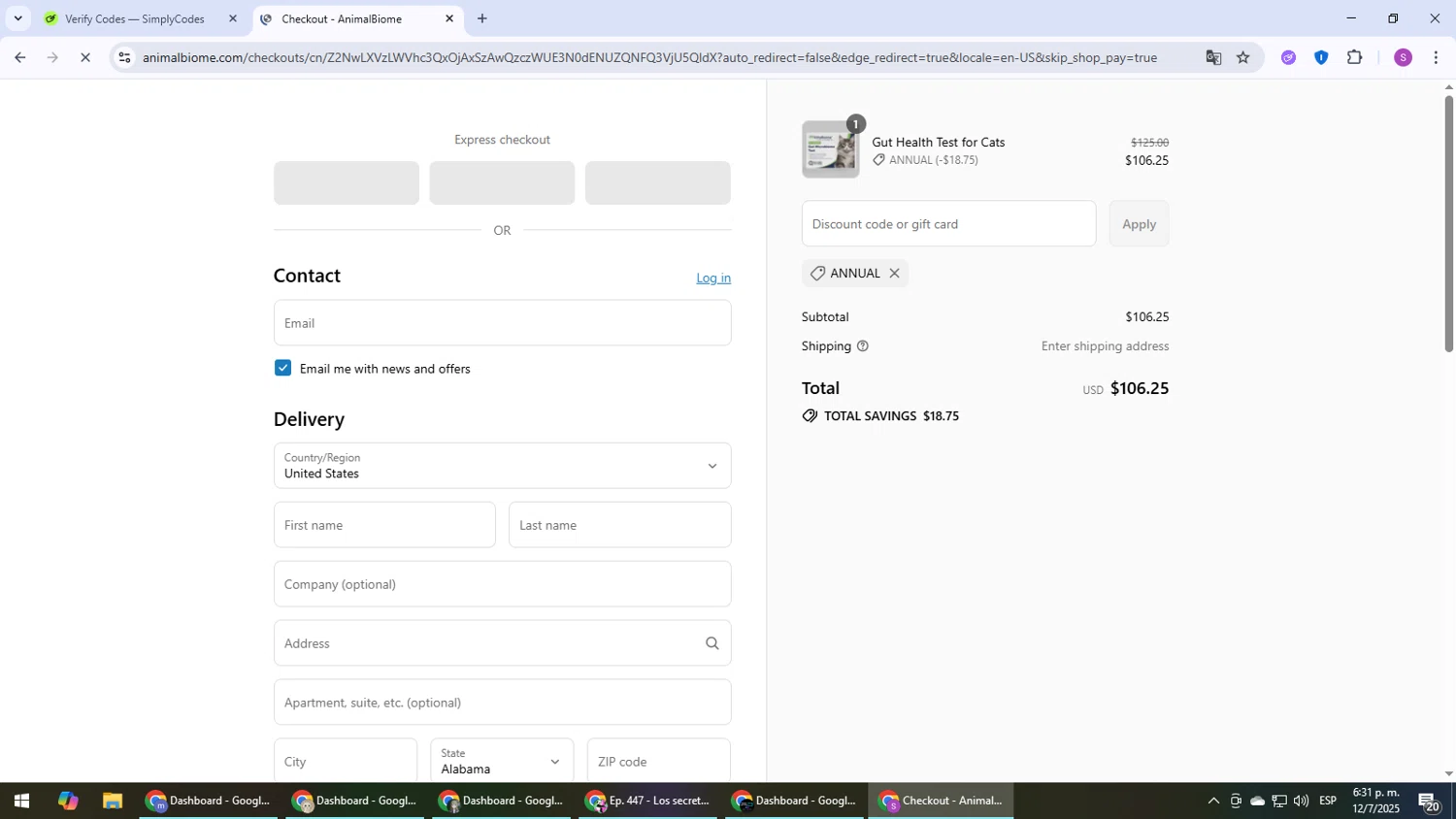Open File Explorer from taskbar
Screen dimensions: 1456x819
[113, 802]
